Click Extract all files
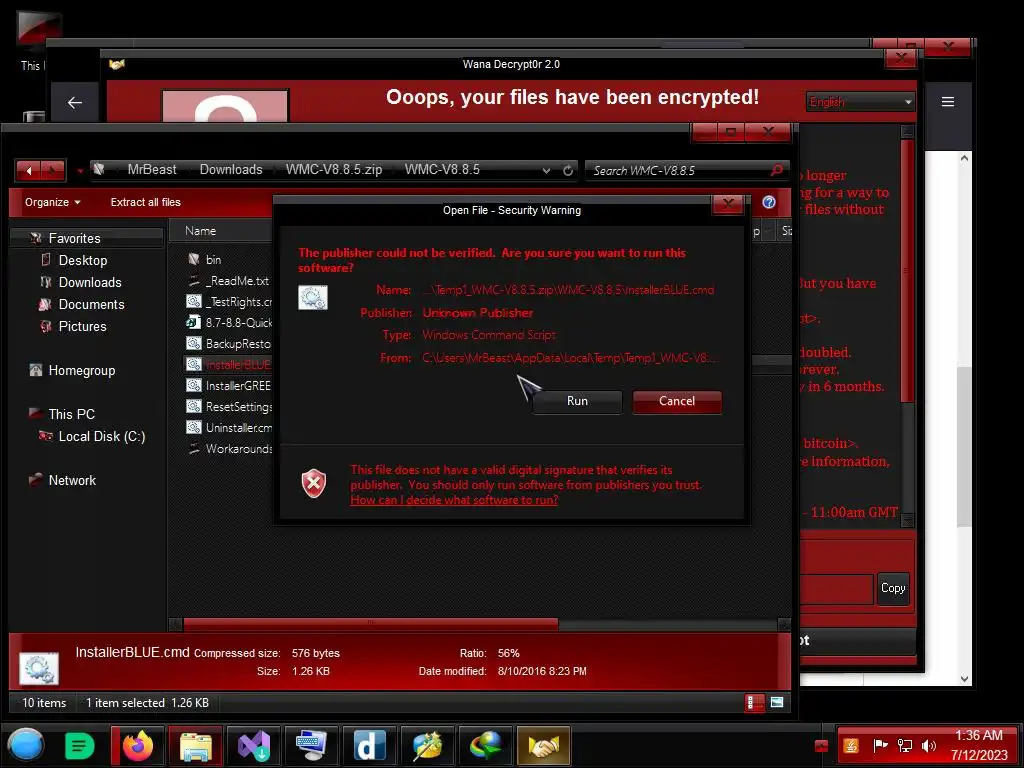This screenshot has height=768, width=1024. point(146,202)
